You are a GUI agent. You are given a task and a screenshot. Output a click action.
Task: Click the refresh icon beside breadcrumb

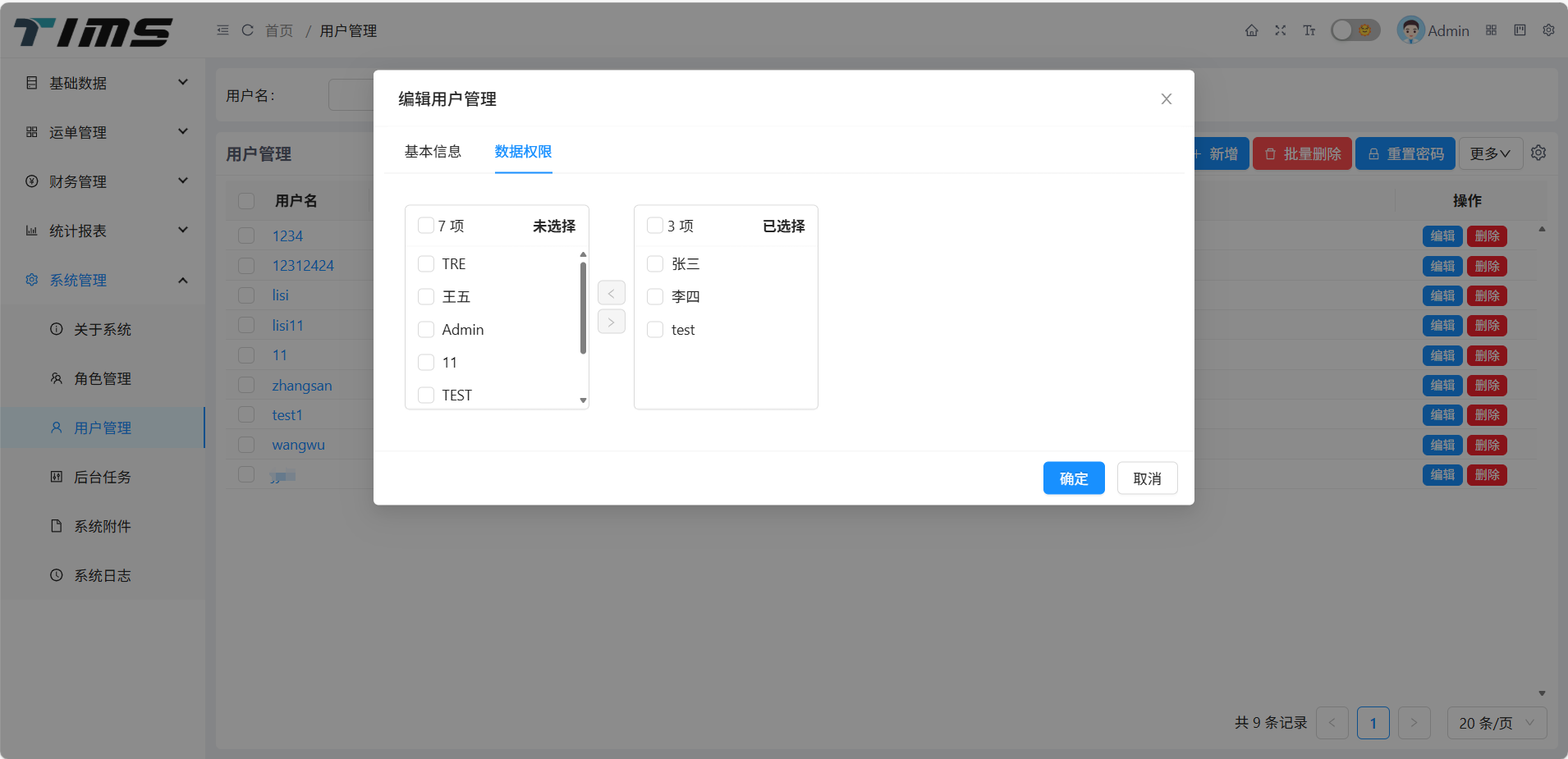click(x=247, y=30)
